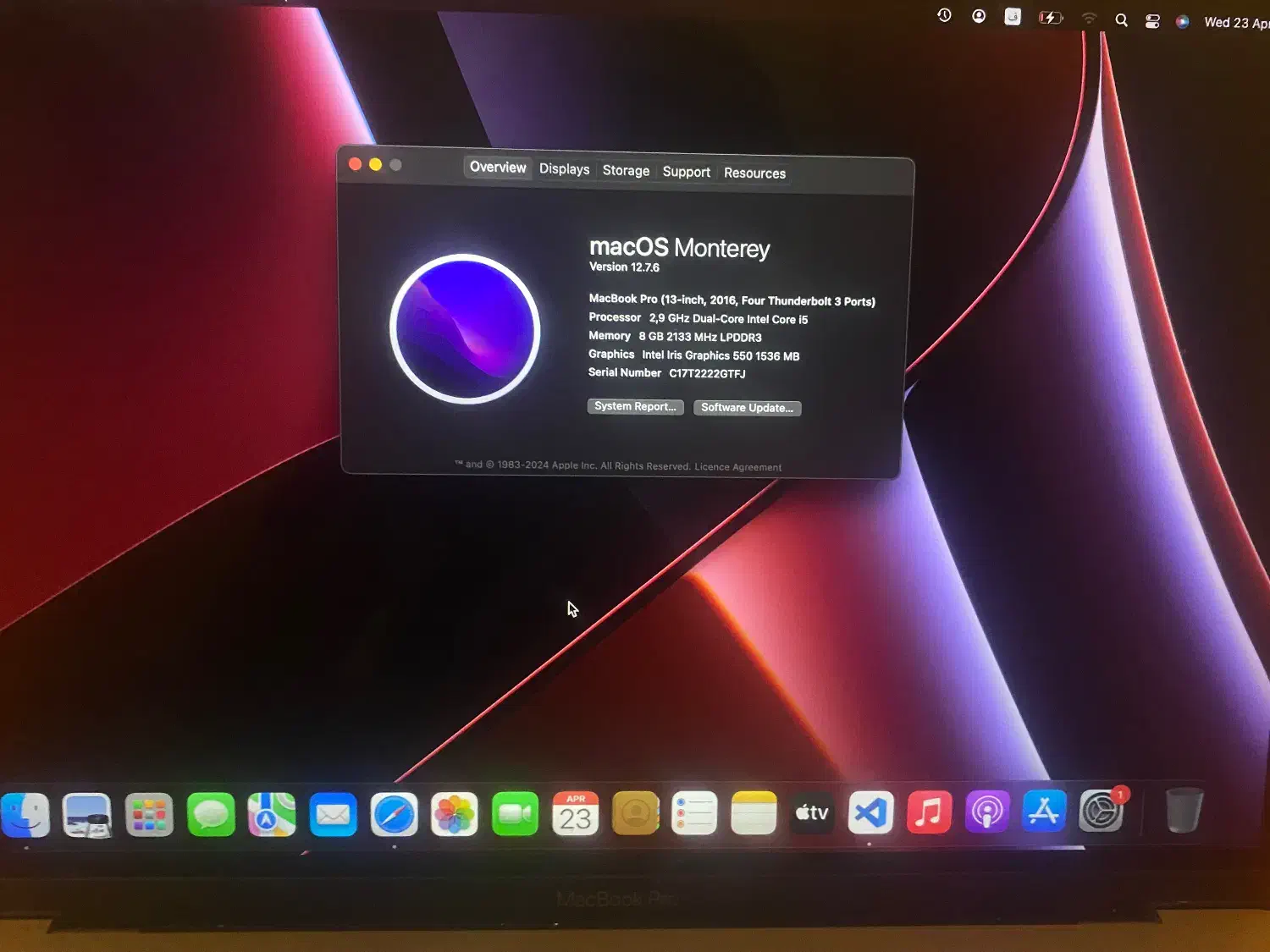Launch Reminders from the Dock
1270x952 pixels.
694,813
